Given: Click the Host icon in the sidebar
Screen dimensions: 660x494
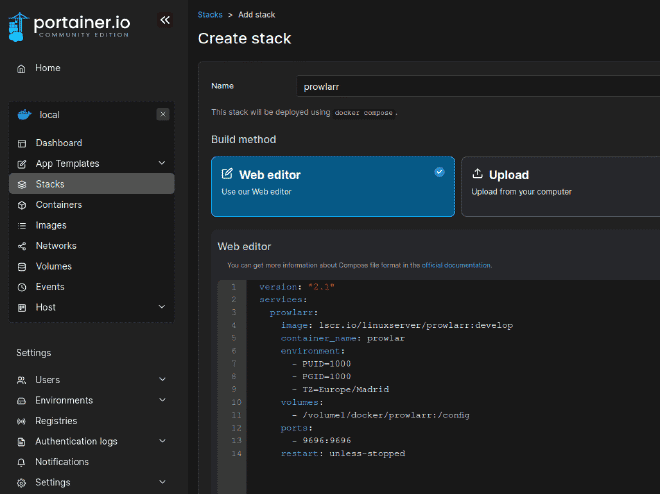Looking at the screenshot, I should (x=22, y=308).
